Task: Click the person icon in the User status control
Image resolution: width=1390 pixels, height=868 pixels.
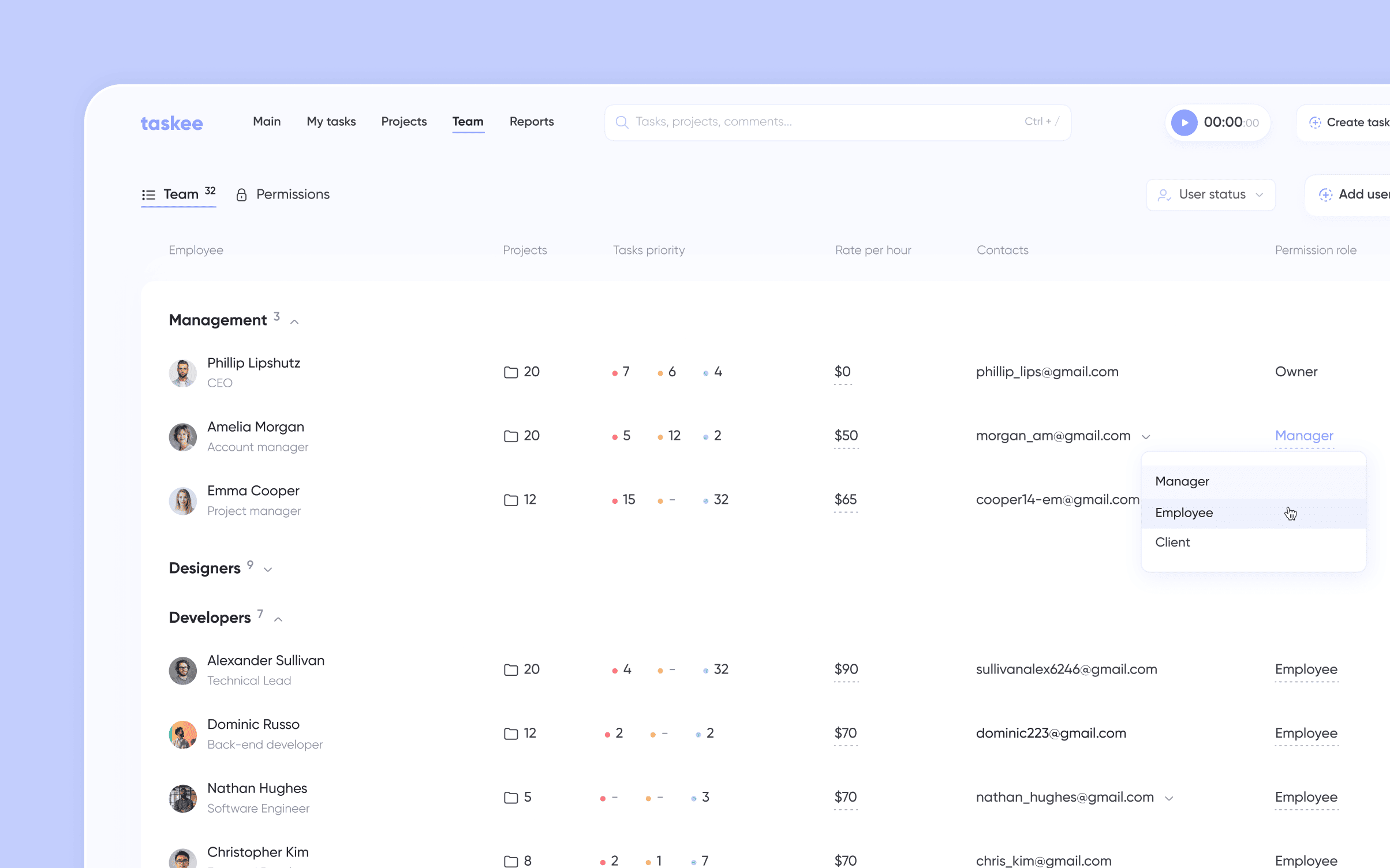Action: click(x=1164, y=194)
